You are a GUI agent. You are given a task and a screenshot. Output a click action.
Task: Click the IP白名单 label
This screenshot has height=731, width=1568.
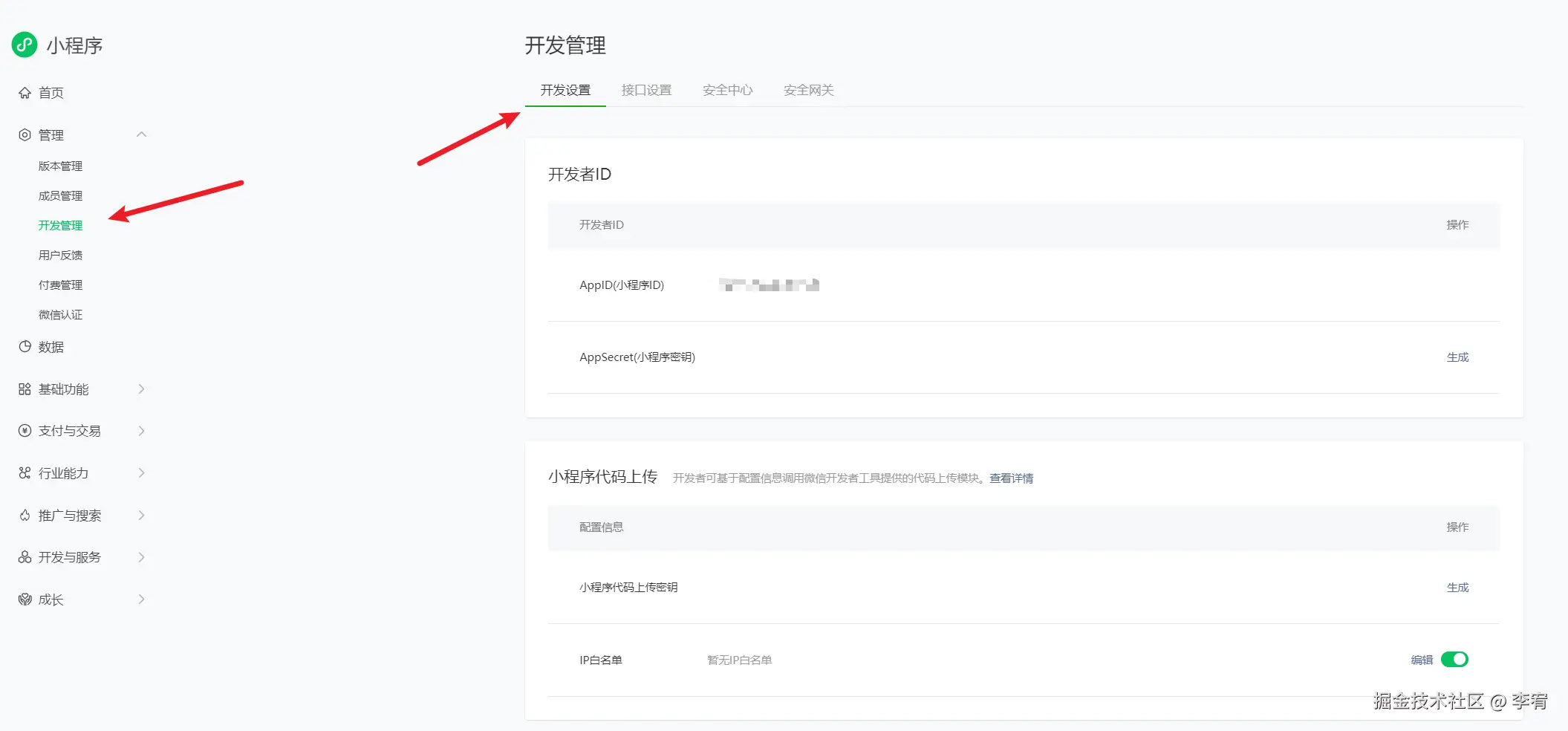601,660
